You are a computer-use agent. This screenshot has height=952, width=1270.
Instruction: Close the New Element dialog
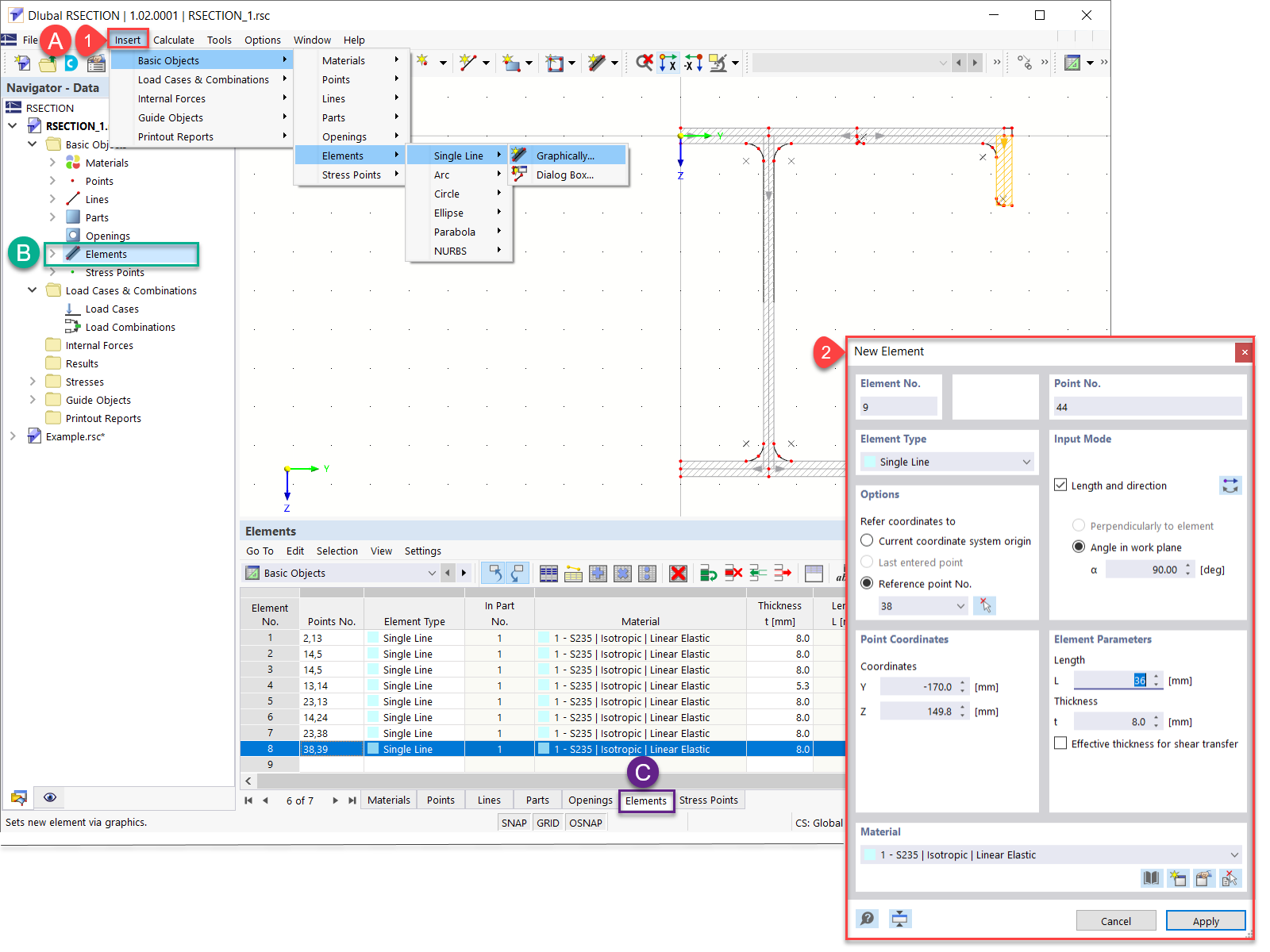[1244, 352]
